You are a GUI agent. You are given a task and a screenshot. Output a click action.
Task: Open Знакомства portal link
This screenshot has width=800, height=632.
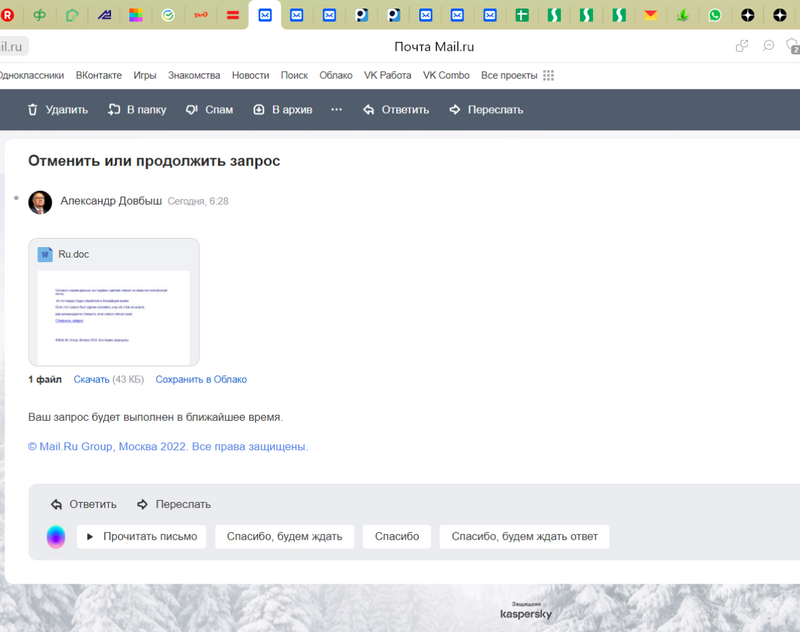194,75
